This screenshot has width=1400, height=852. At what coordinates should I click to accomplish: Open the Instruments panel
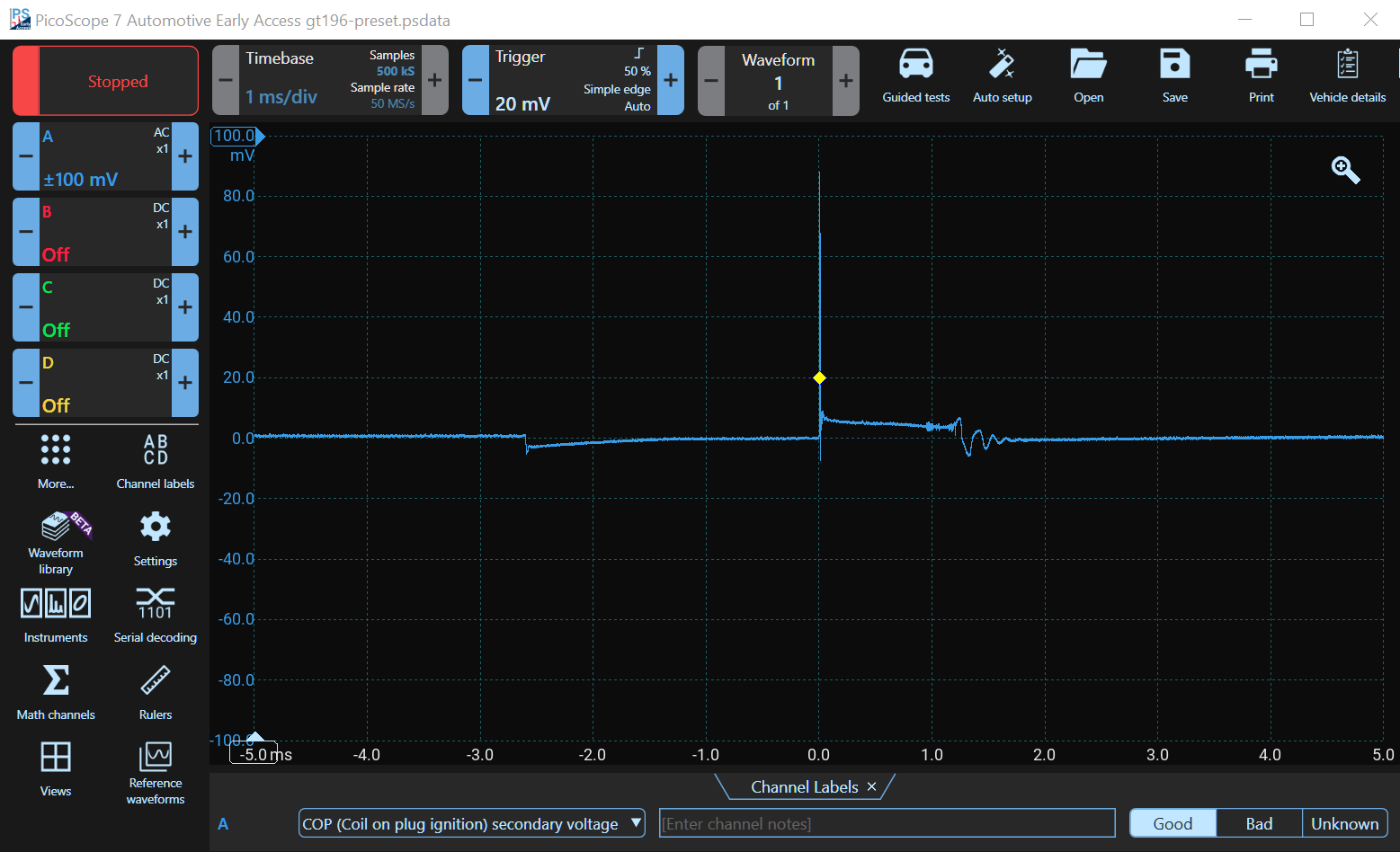[x=55, y=615]
